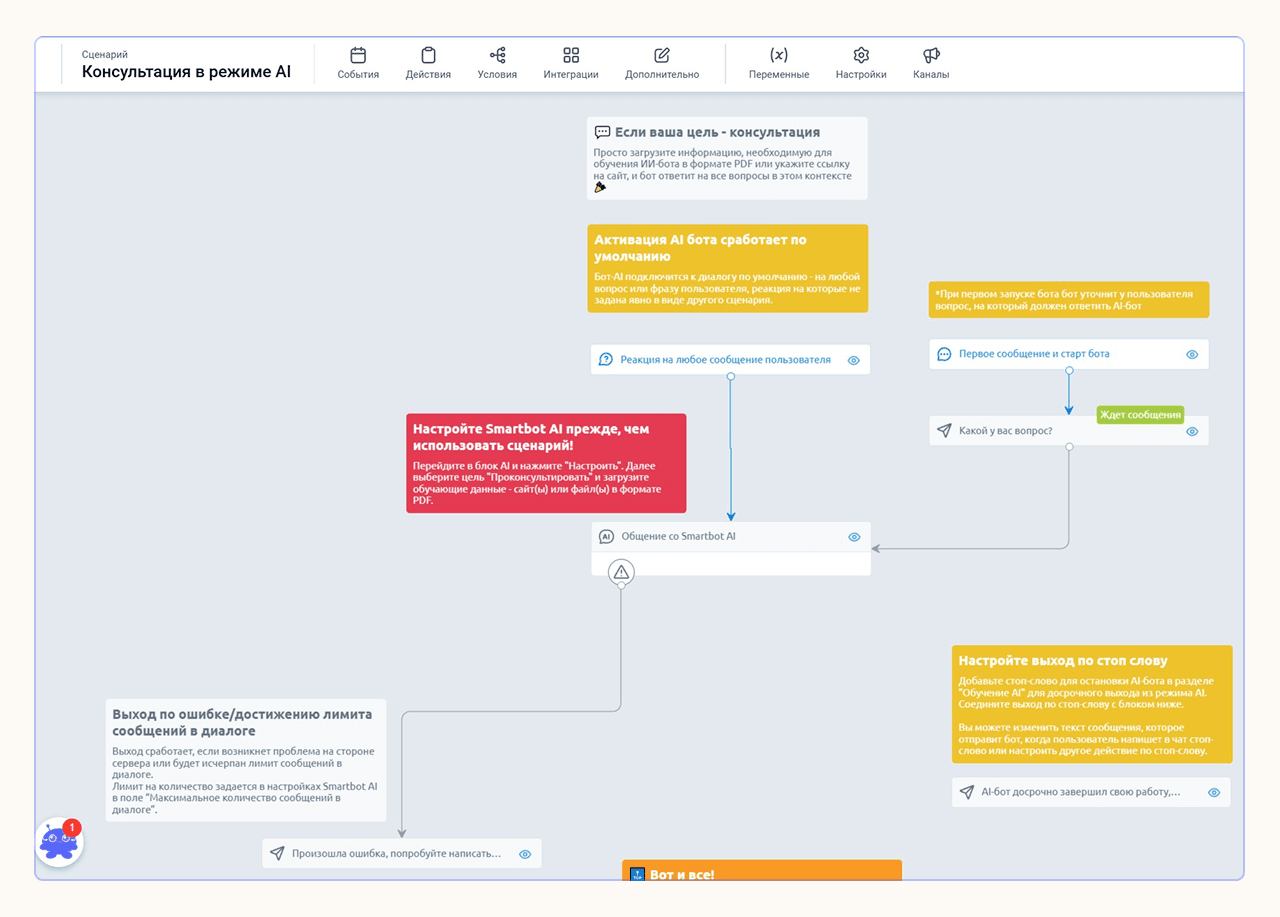The height and width of the screenshot is (917, 1280).
Task: Open the Интеграции grid menu
Action: tap(571, 64)
